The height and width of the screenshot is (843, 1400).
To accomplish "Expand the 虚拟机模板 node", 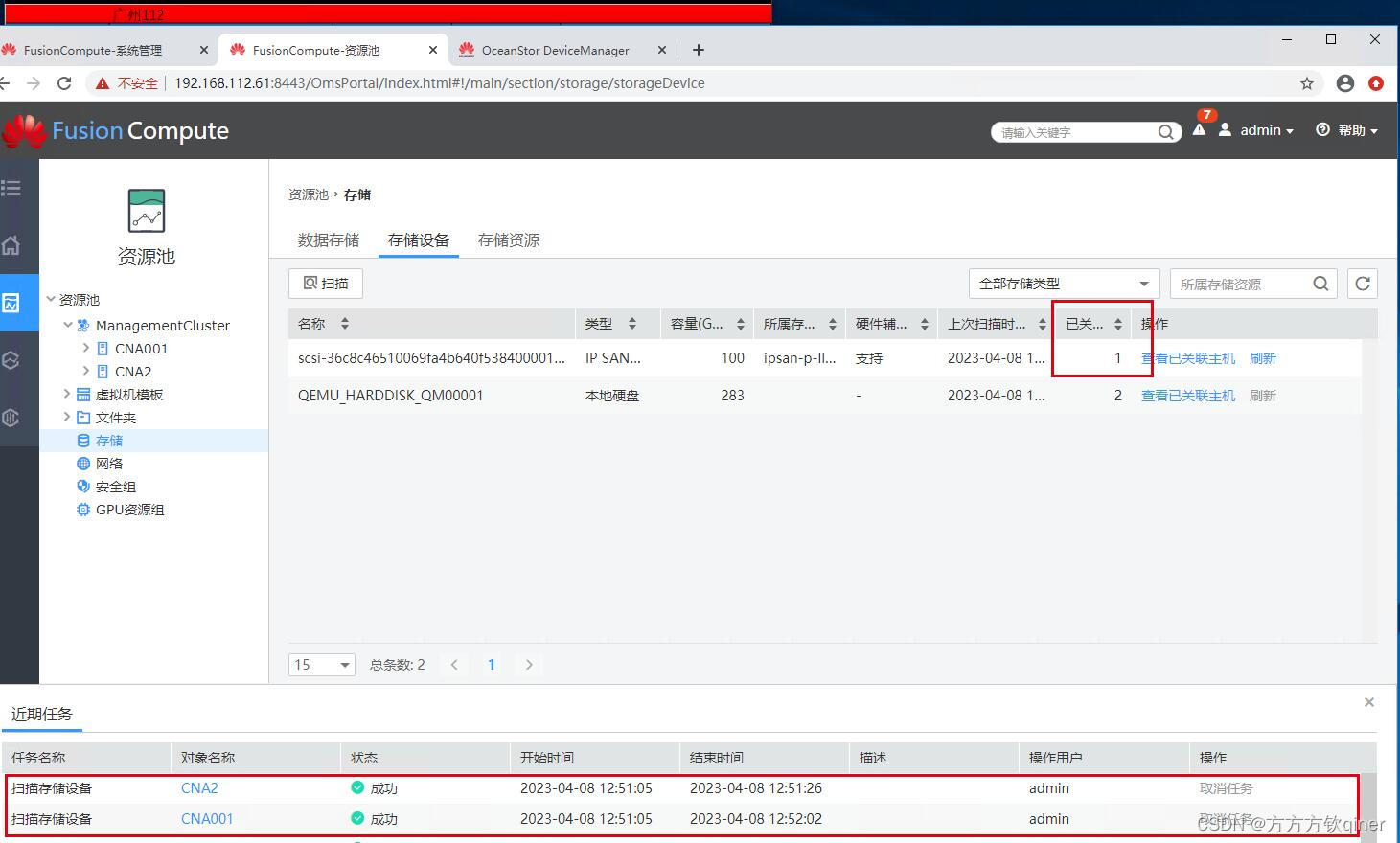I will [67, 394].
